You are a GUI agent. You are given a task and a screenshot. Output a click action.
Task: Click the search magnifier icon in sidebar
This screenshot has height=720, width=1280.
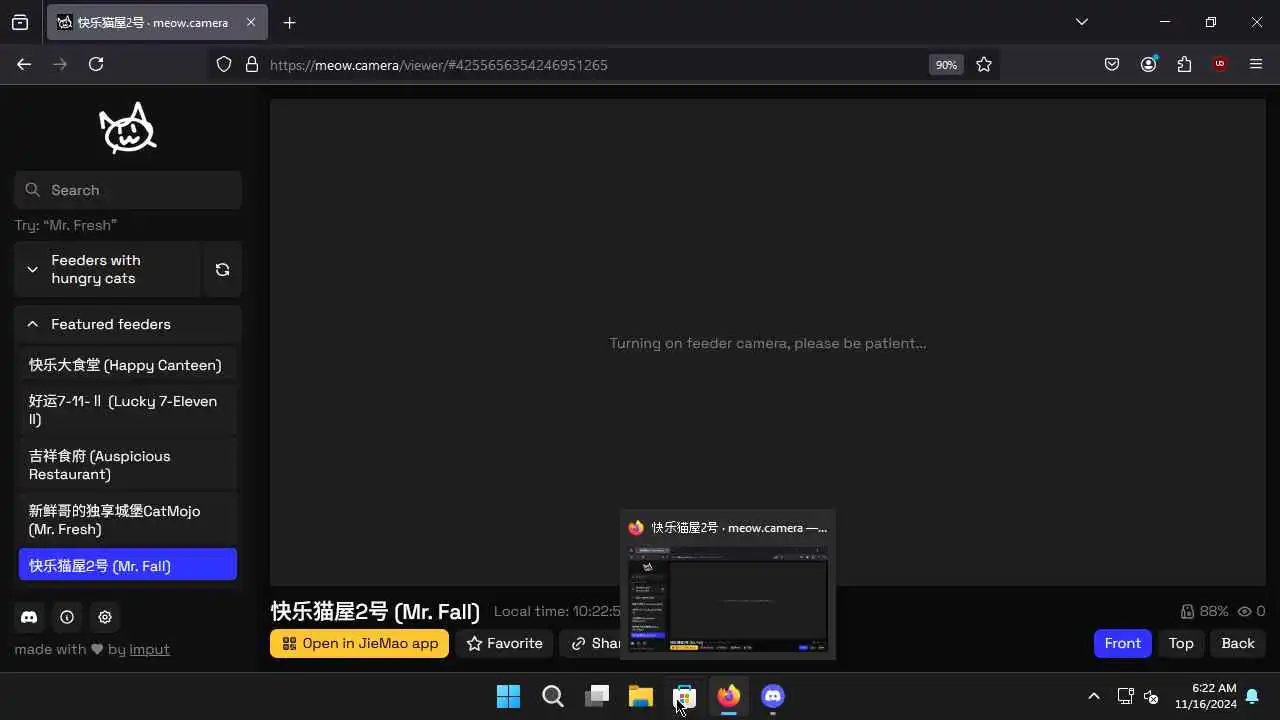point(32,190)
